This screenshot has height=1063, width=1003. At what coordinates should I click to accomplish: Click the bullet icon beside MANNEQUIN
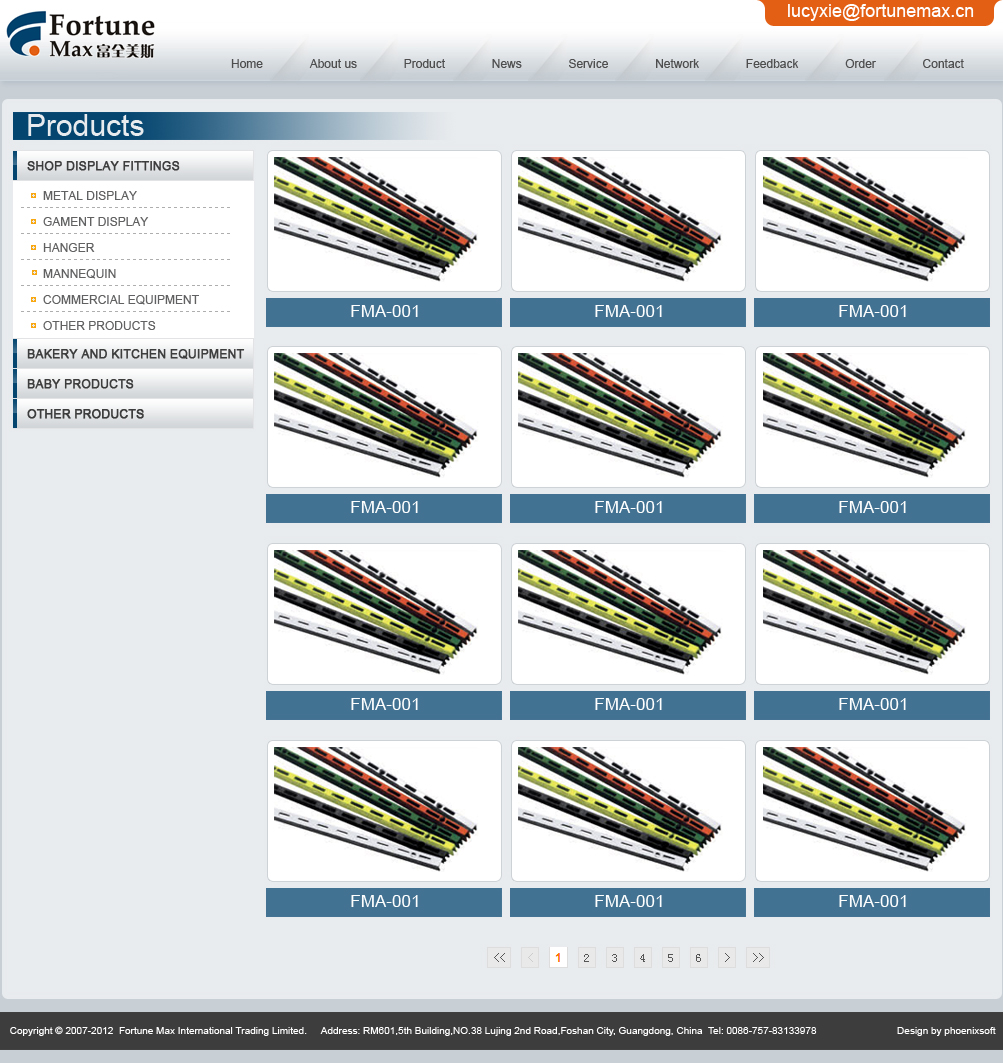33,274
